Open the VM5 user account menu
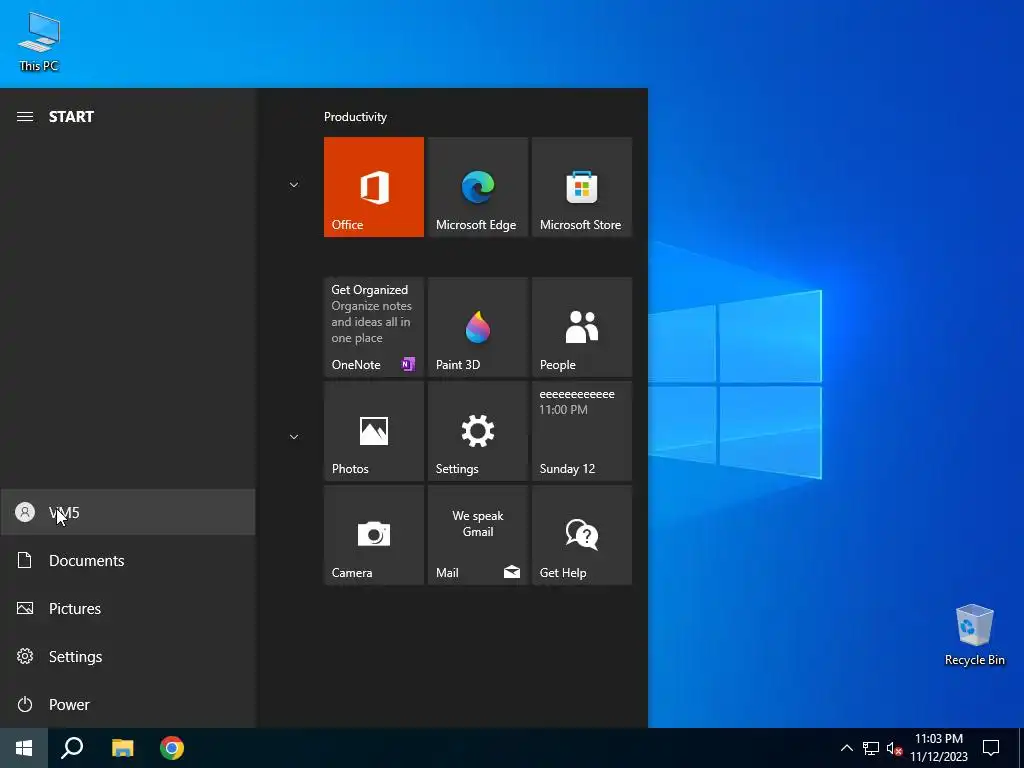1024x768 pixels. [128, 513]
